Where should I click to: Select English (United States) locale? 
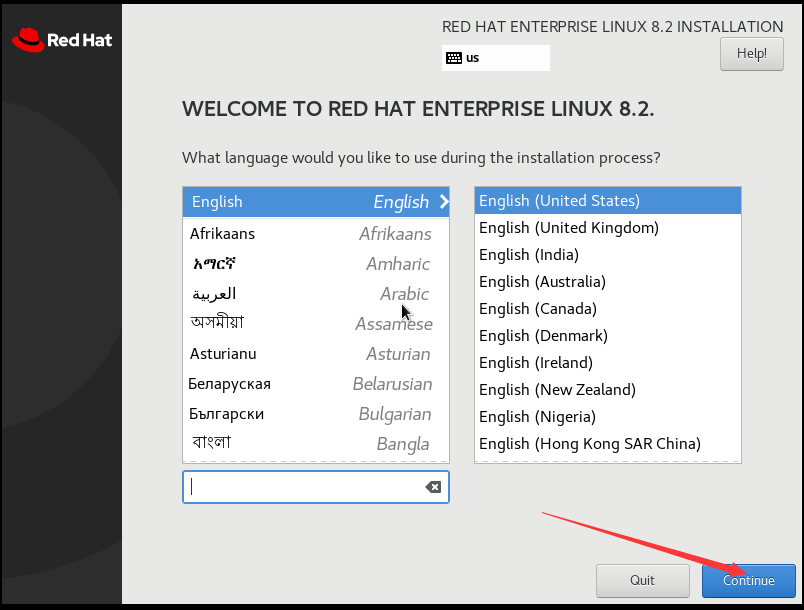[x=608, y=200]
